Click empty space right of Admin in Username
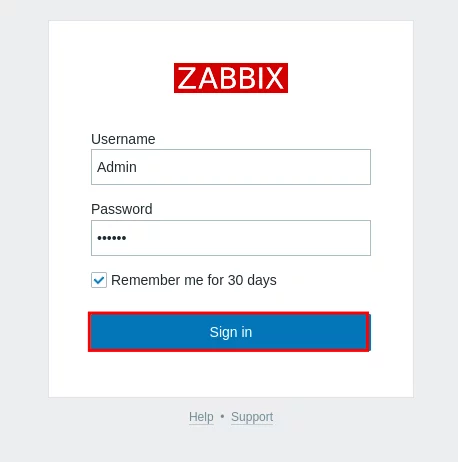Image resolution: width=458 pixels, height=462 pixels. click(253, 167)
